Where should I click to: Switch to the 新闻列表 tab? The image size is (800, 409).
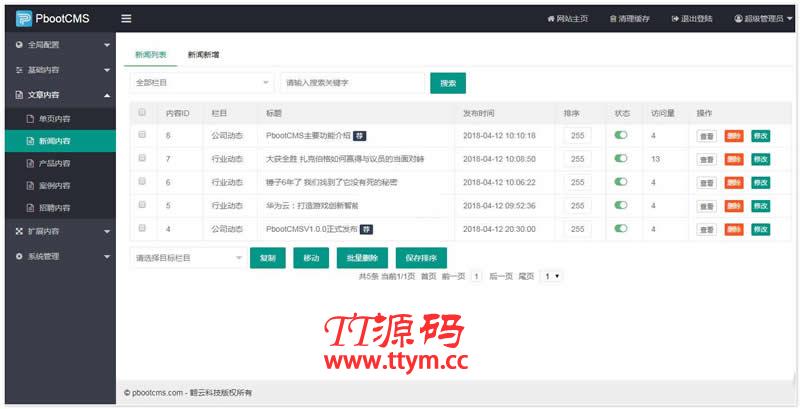151,55
